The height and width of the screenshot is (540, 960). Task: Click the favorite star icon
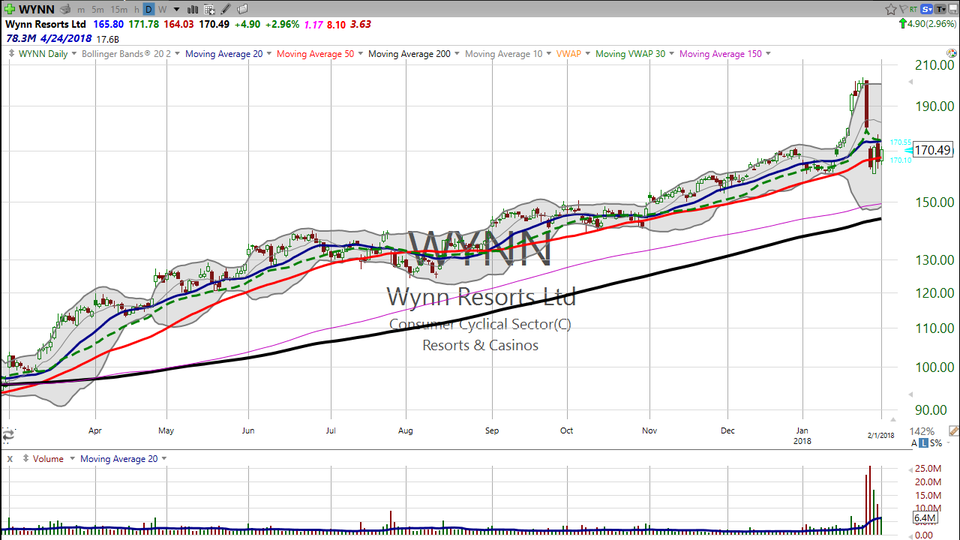click(x=890, y=9)
